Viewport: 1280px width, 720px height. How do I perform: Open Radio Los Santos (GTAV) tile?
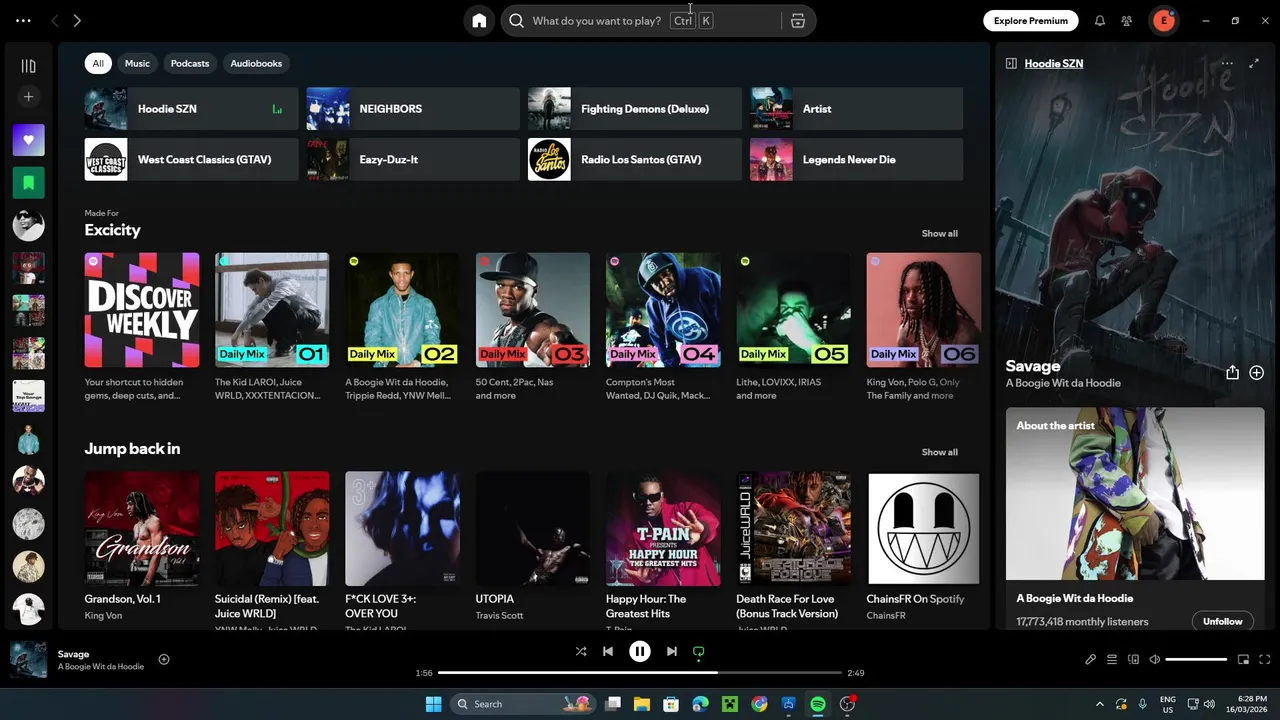click(x=635, y=160)
